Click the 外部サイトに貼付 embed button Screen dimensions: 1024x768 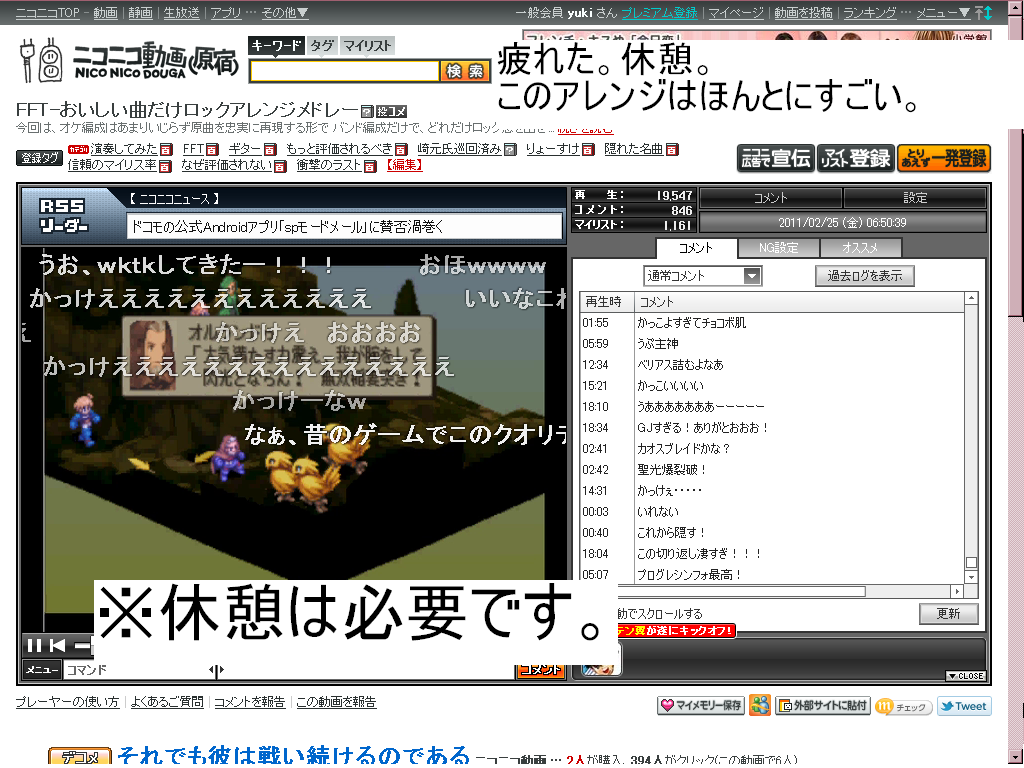[822, 706]
